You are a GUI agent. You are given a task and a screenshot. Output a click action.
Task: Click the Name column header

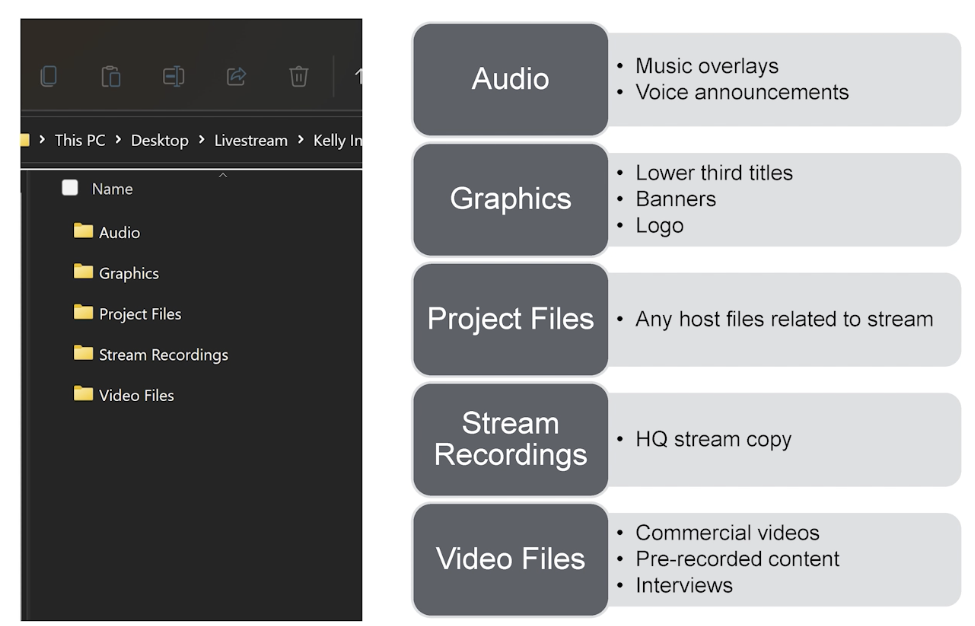click(x=111, y=188)
